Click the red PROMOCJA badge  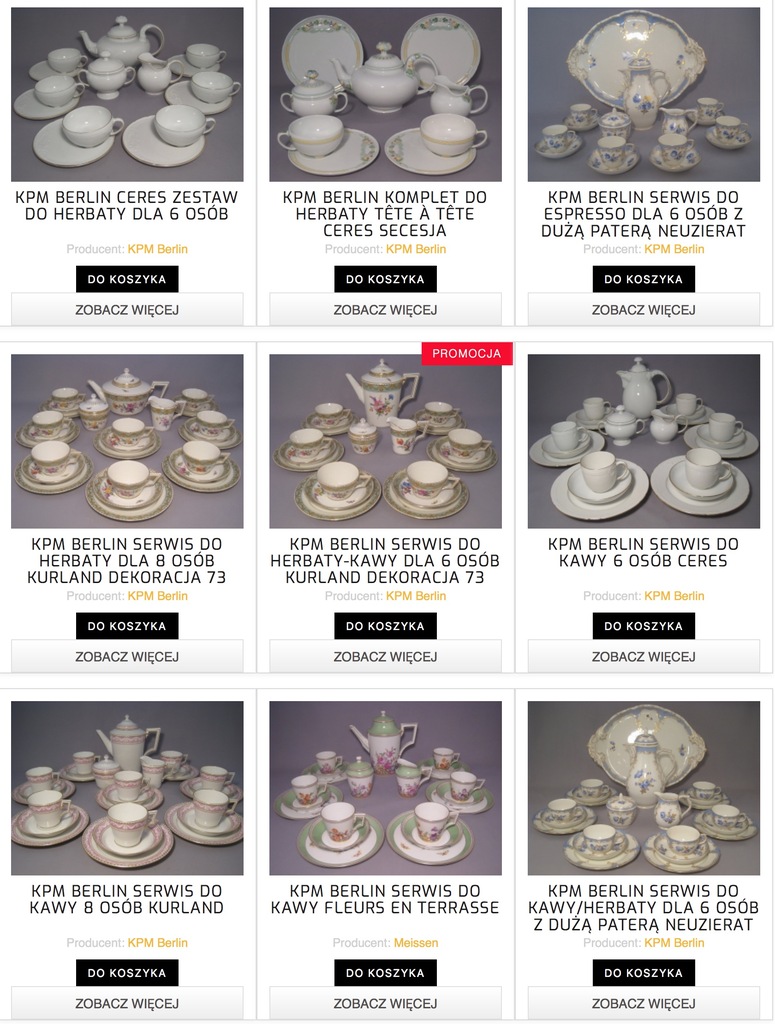pyautogui.click(x=467, y=353)
